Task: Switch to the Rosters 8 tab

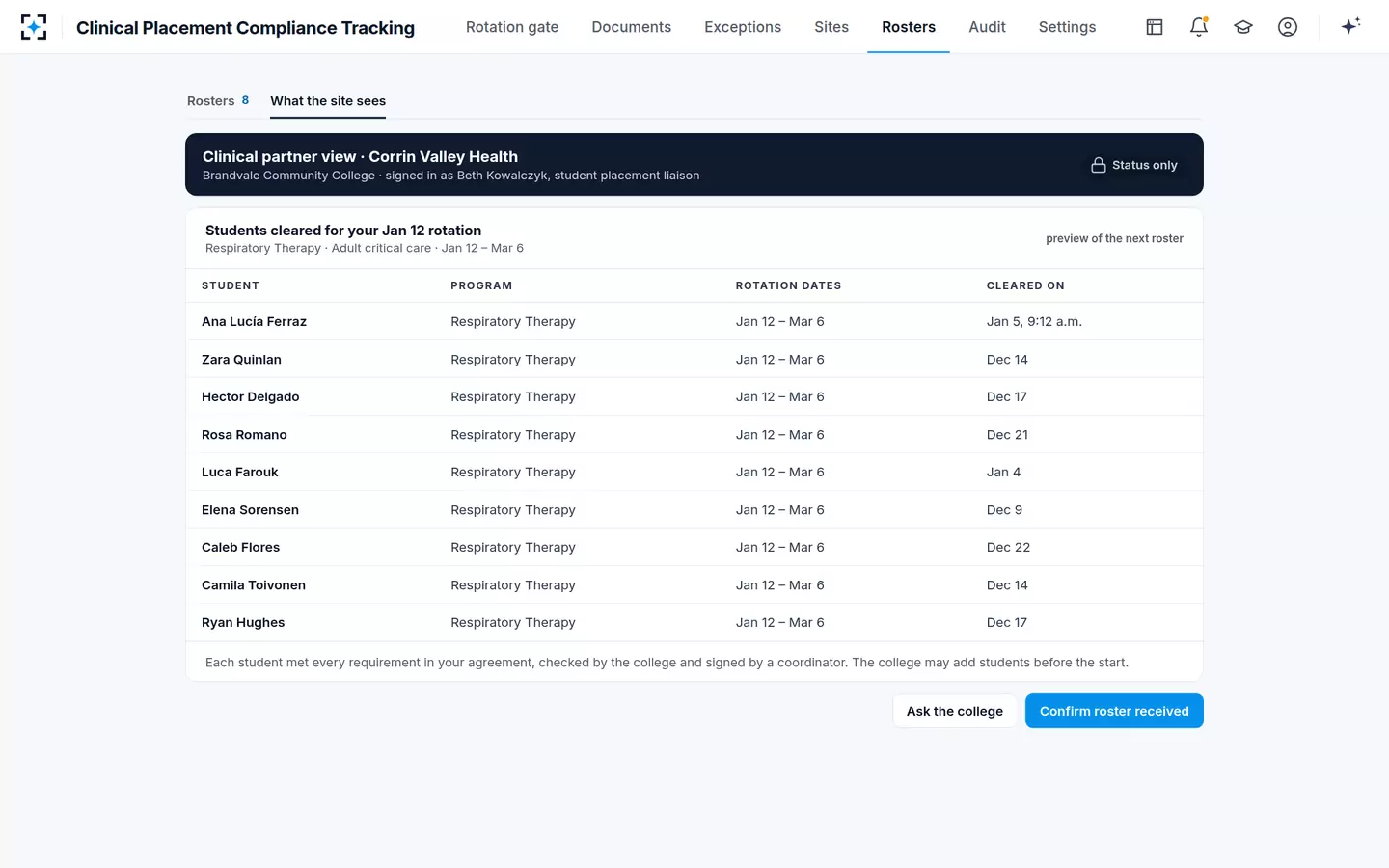Action: [218, 101]
